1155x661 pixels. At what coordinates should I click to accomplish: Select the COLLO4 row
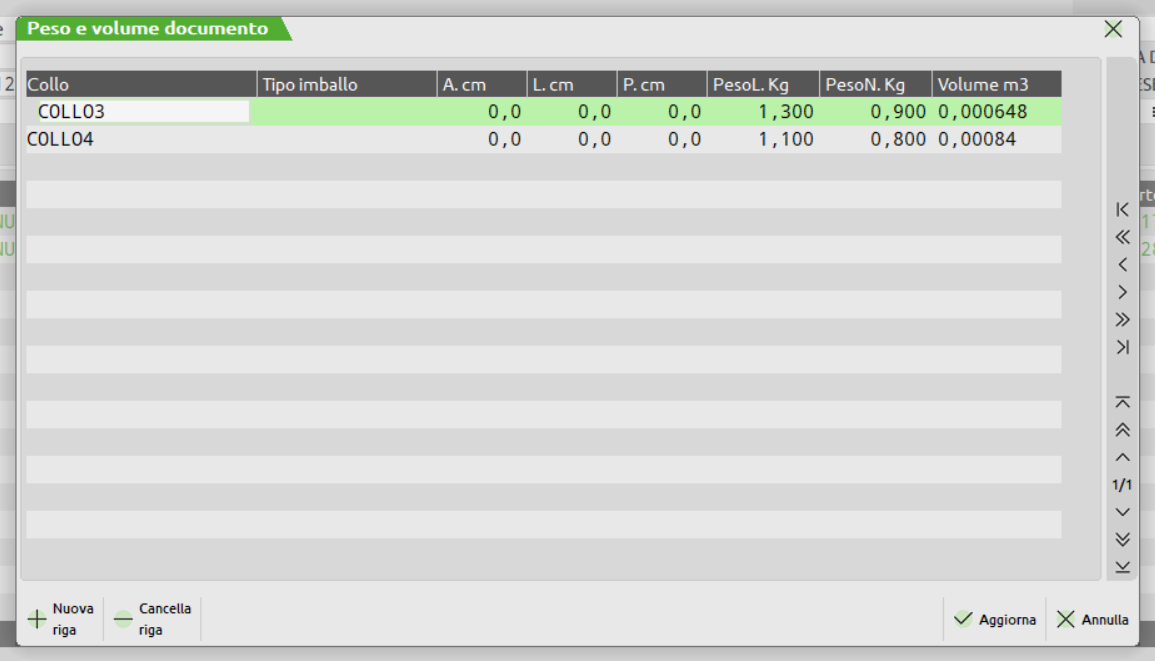(60, 140)
